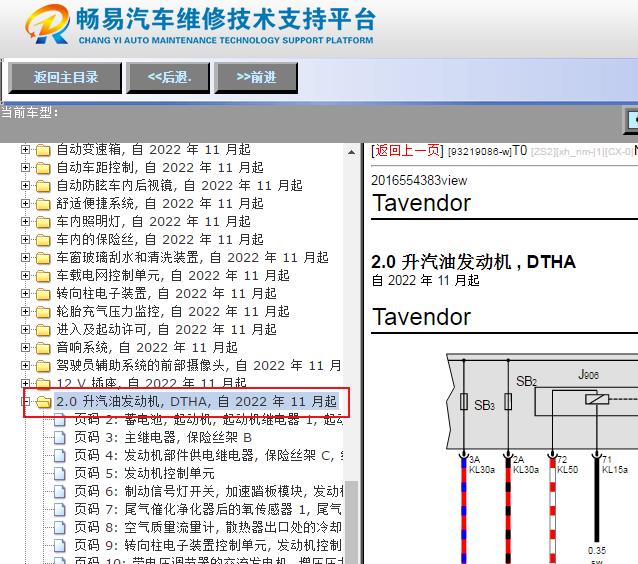Select 舒适便捷系统, 自 2022 年 11 月起

click(160, 203)
